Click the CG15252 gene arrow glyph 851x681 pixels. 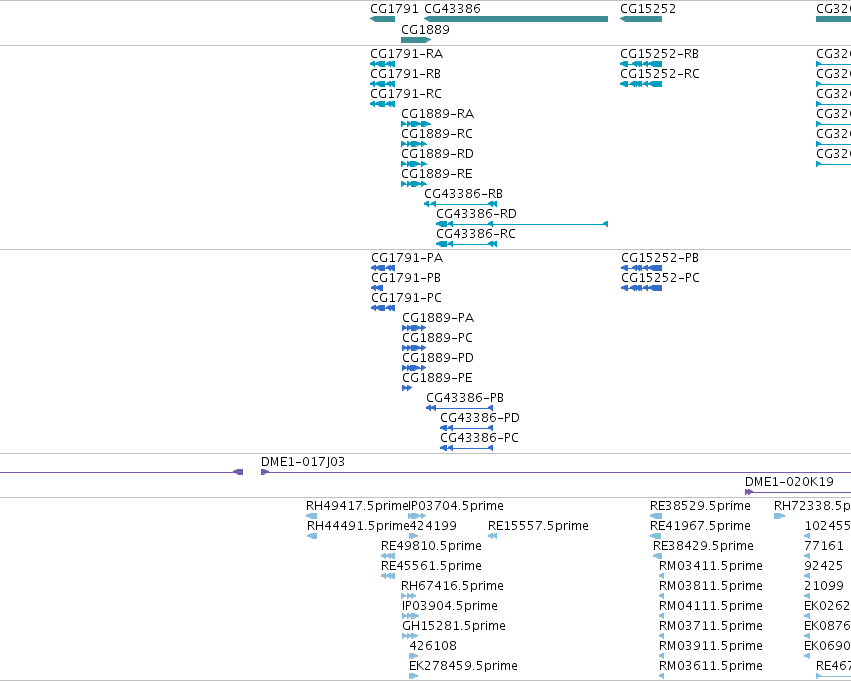pos(641,20)
